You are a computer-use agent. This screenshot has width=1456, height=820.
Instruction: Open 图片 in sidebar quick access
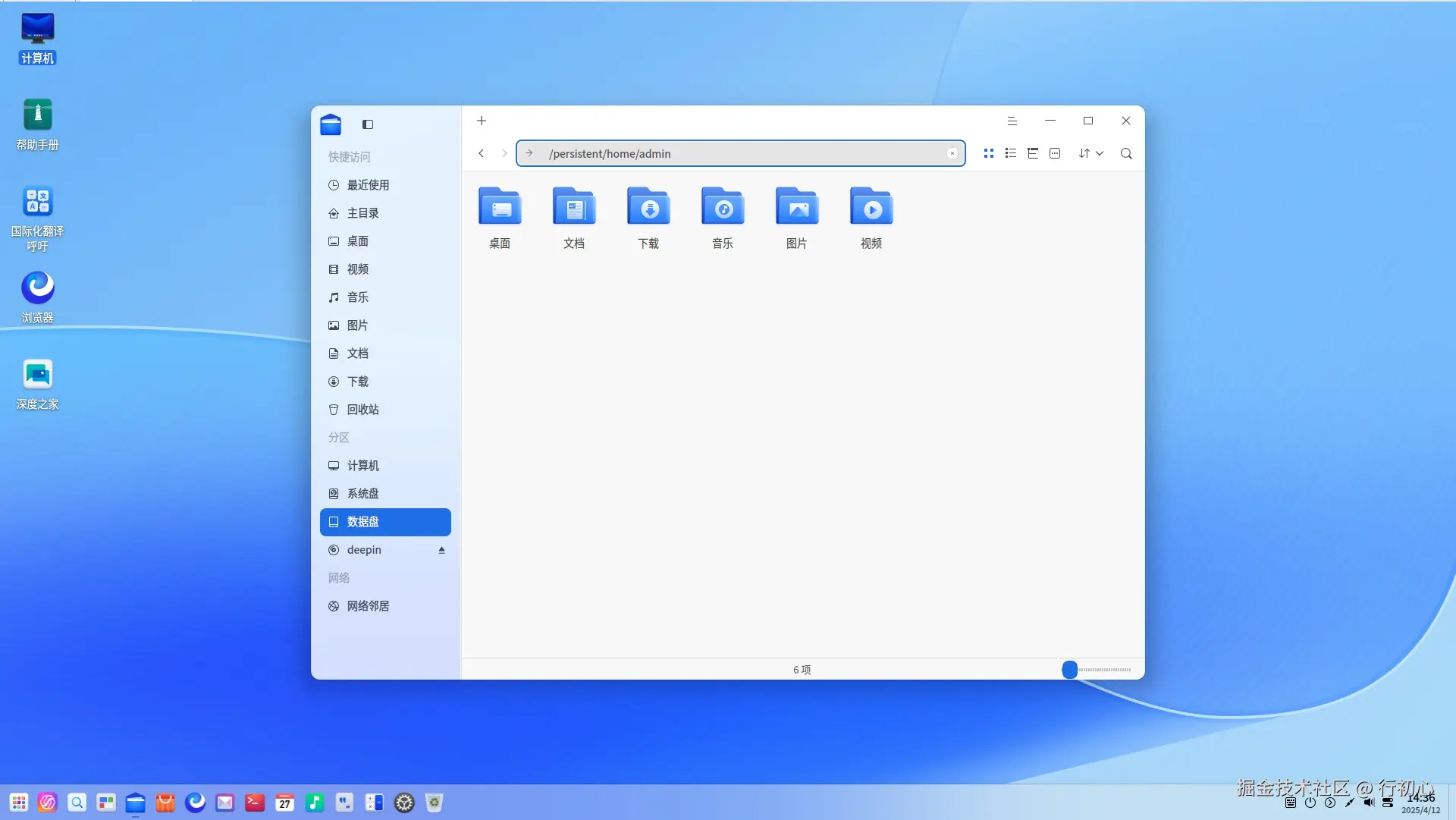385,325
